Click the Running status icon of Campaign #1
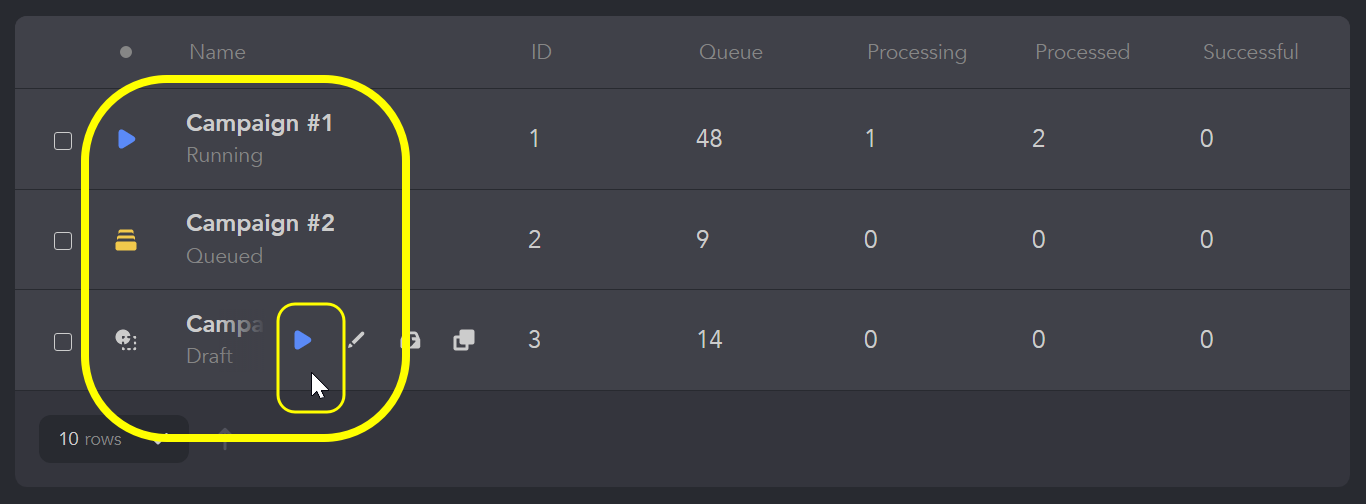The width and height of the screenshot is (1366, 504). coord(126,139)
